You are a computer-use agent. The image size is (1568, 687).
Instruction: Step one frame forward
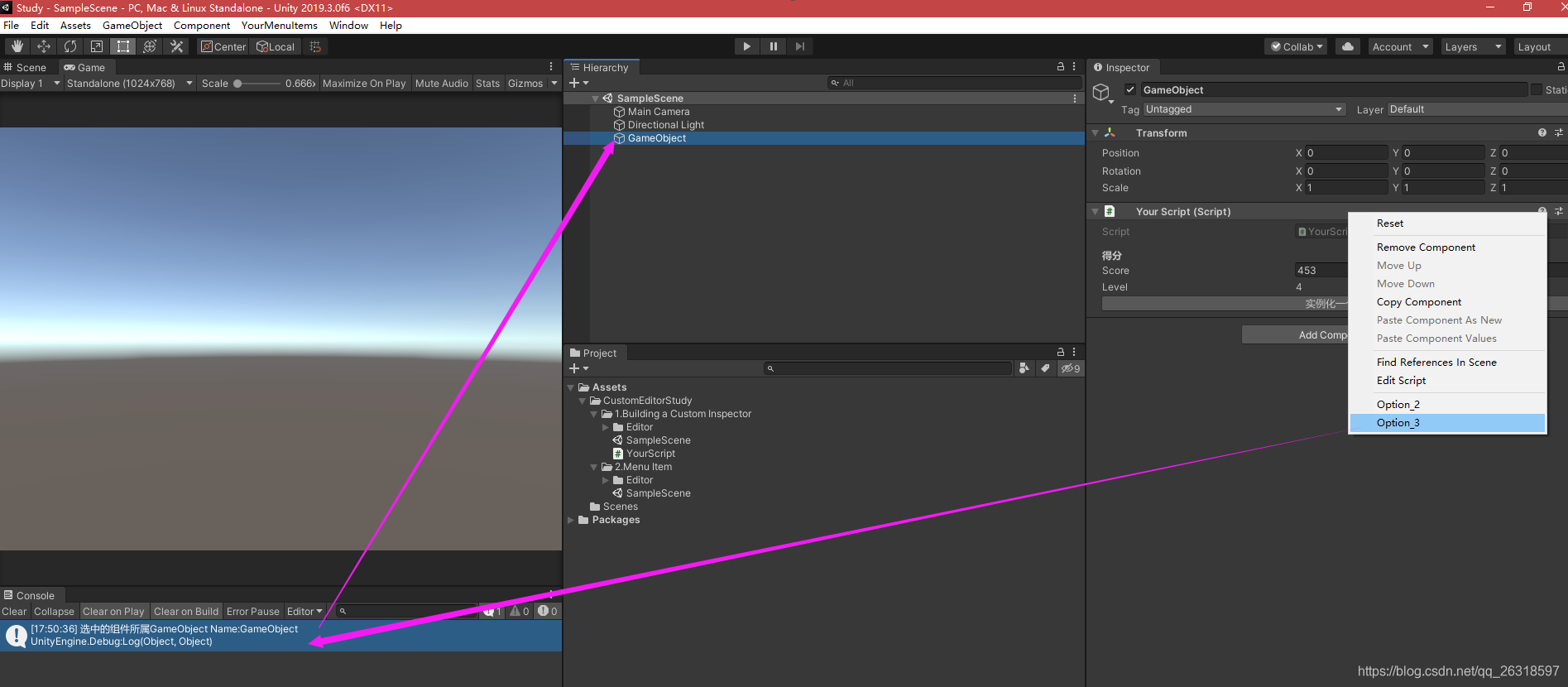pyautogui.click(x=800, y=46)
